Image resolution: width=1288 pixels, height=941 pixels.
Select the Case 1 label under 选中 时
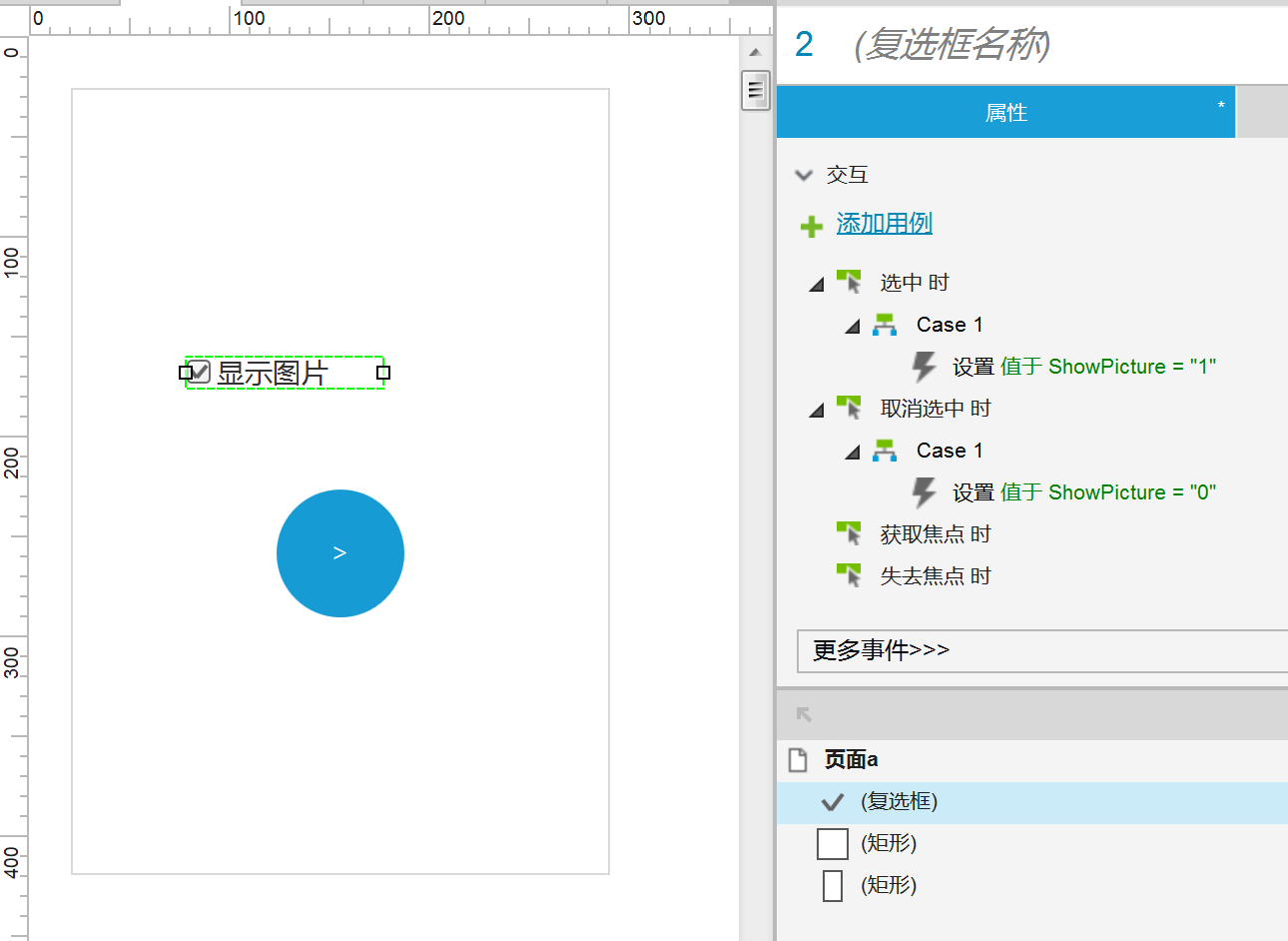click(x=950, y=325)
